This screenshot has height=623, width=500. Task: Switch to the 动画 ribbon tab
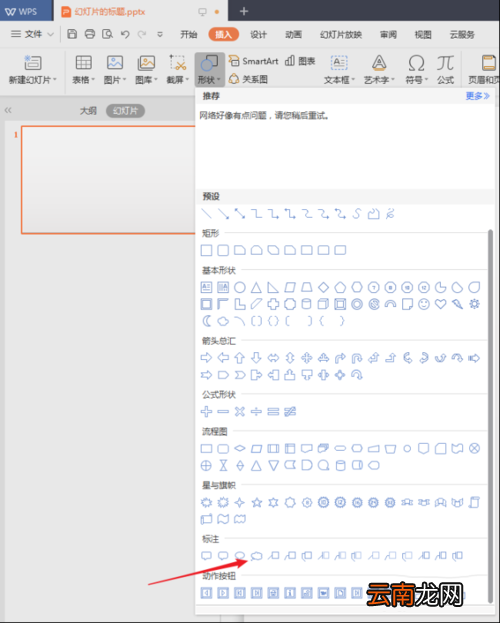293,35
